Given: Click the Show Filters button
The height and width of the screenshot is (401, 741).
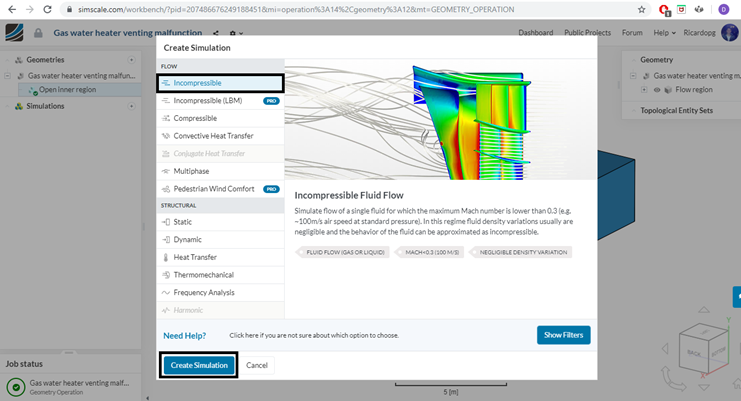Looking at the screenshot, I should pos(563,335).
